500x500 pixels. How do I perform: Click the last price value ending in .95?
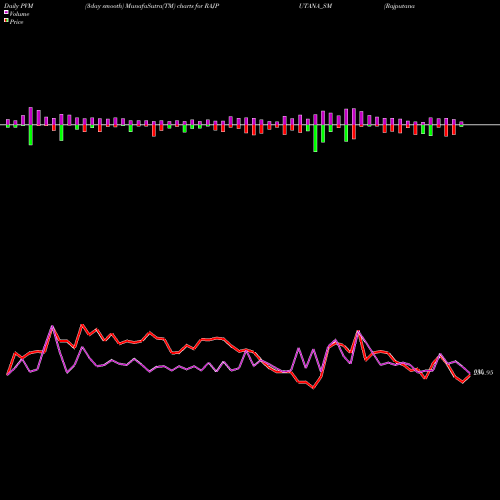(x=483, y=373)
